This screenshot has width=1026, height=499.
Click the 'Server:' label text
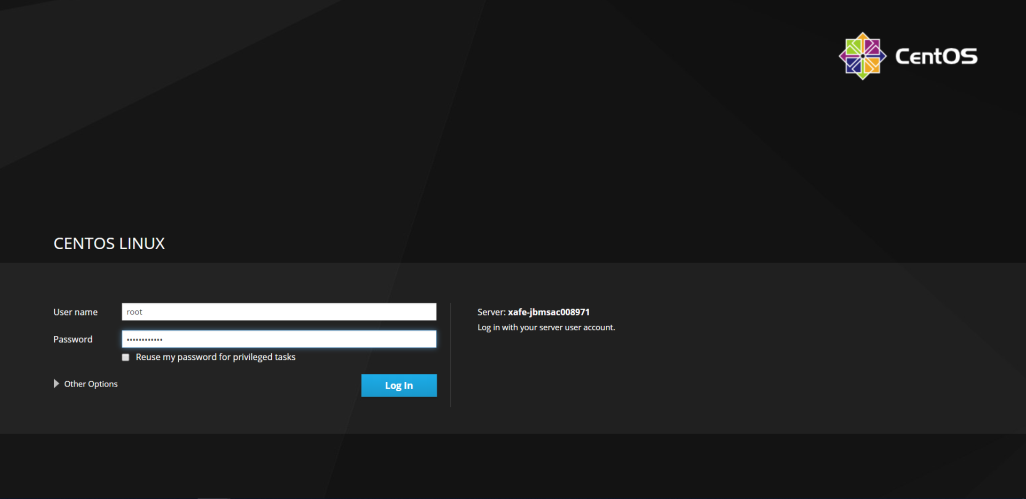(x=491, y=312)
